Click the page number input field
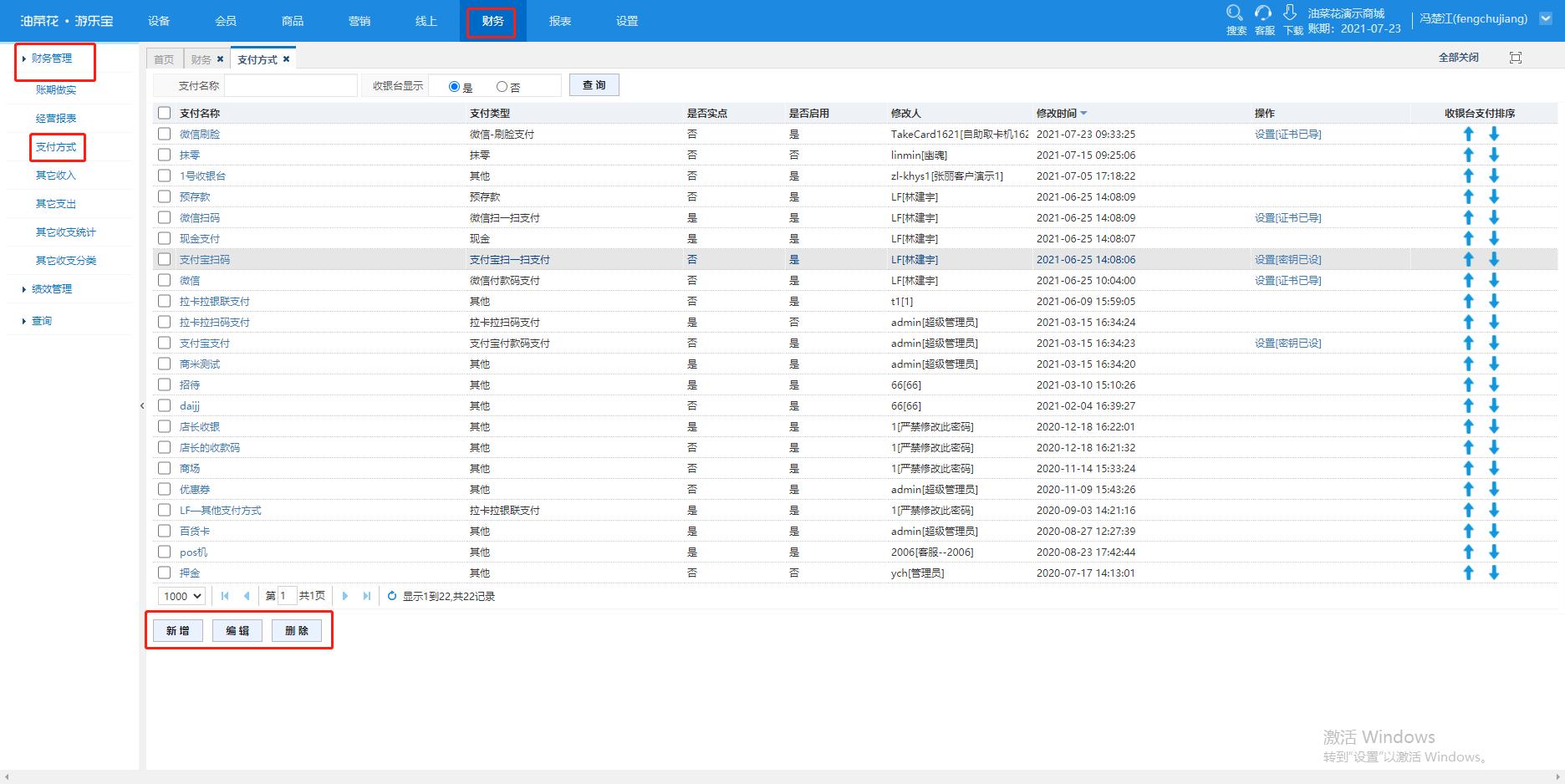 pos(286,596)
